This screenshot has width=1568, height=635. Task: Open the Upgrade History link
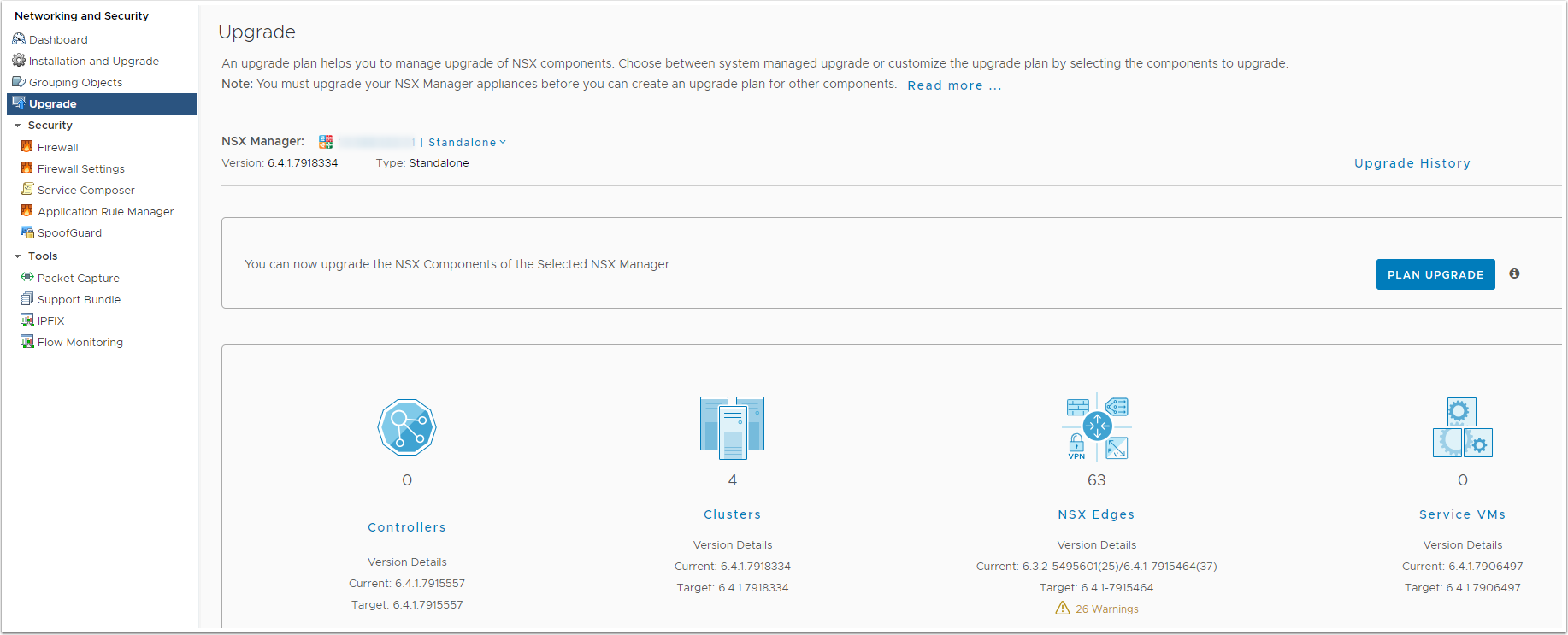1412,163
